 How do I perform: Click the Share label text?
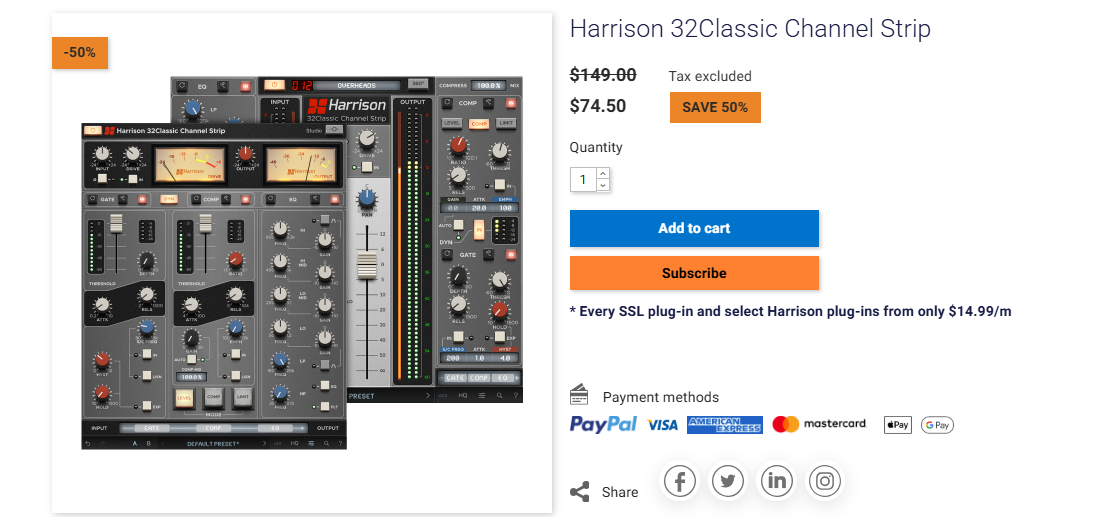620,492
